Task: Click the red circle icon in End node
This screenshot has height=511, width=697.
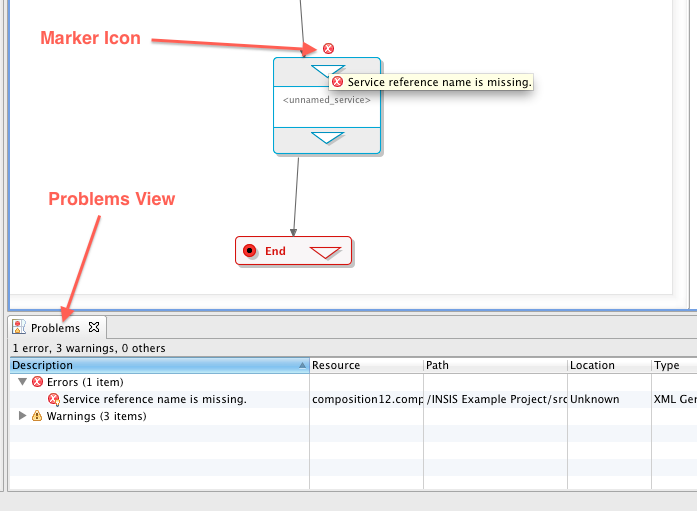Action: pos(250,251)
